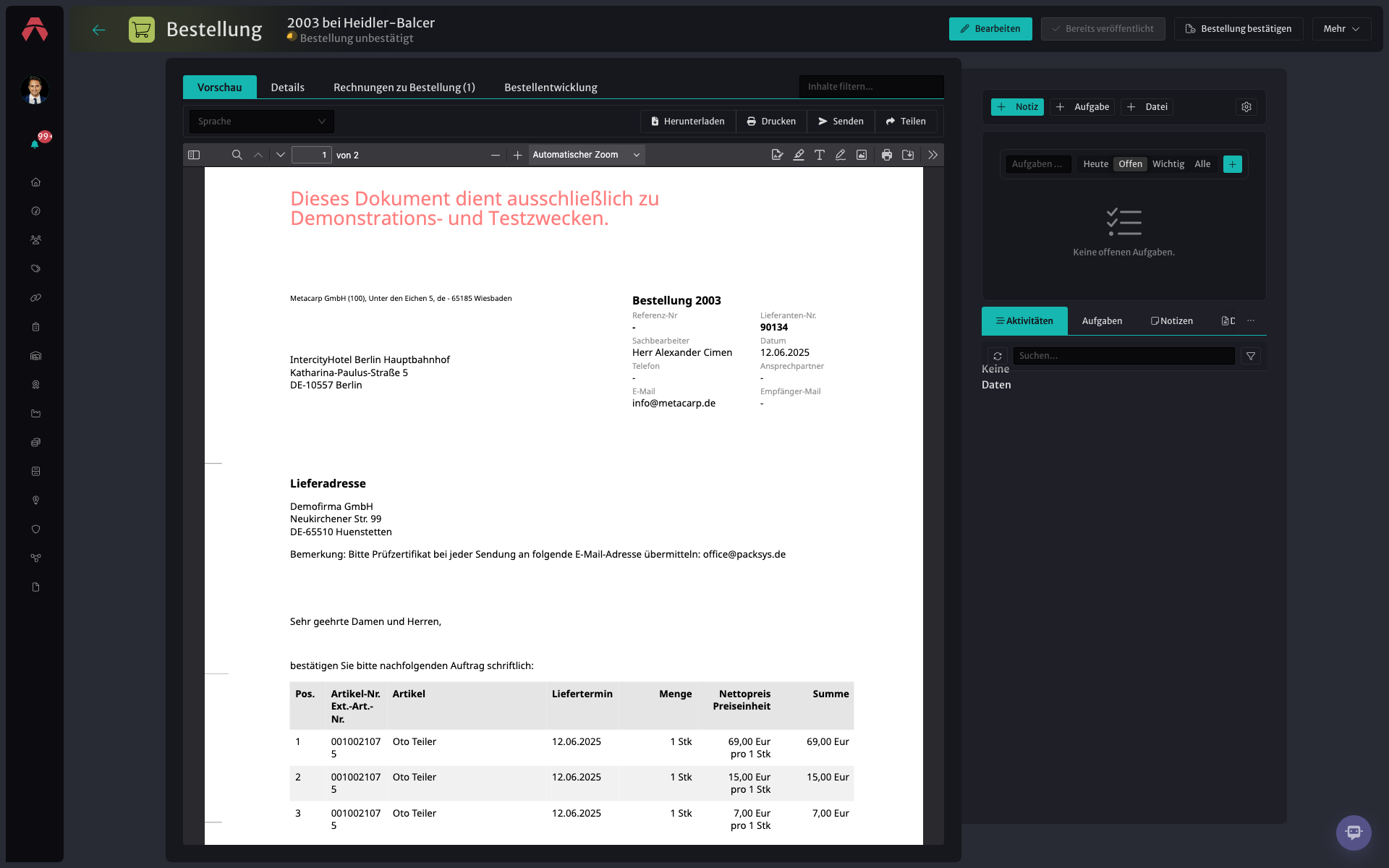This screenshot has width=1389, height=868.
Task: Open the price tags icon in the sidebar
Action: point(35,269)
